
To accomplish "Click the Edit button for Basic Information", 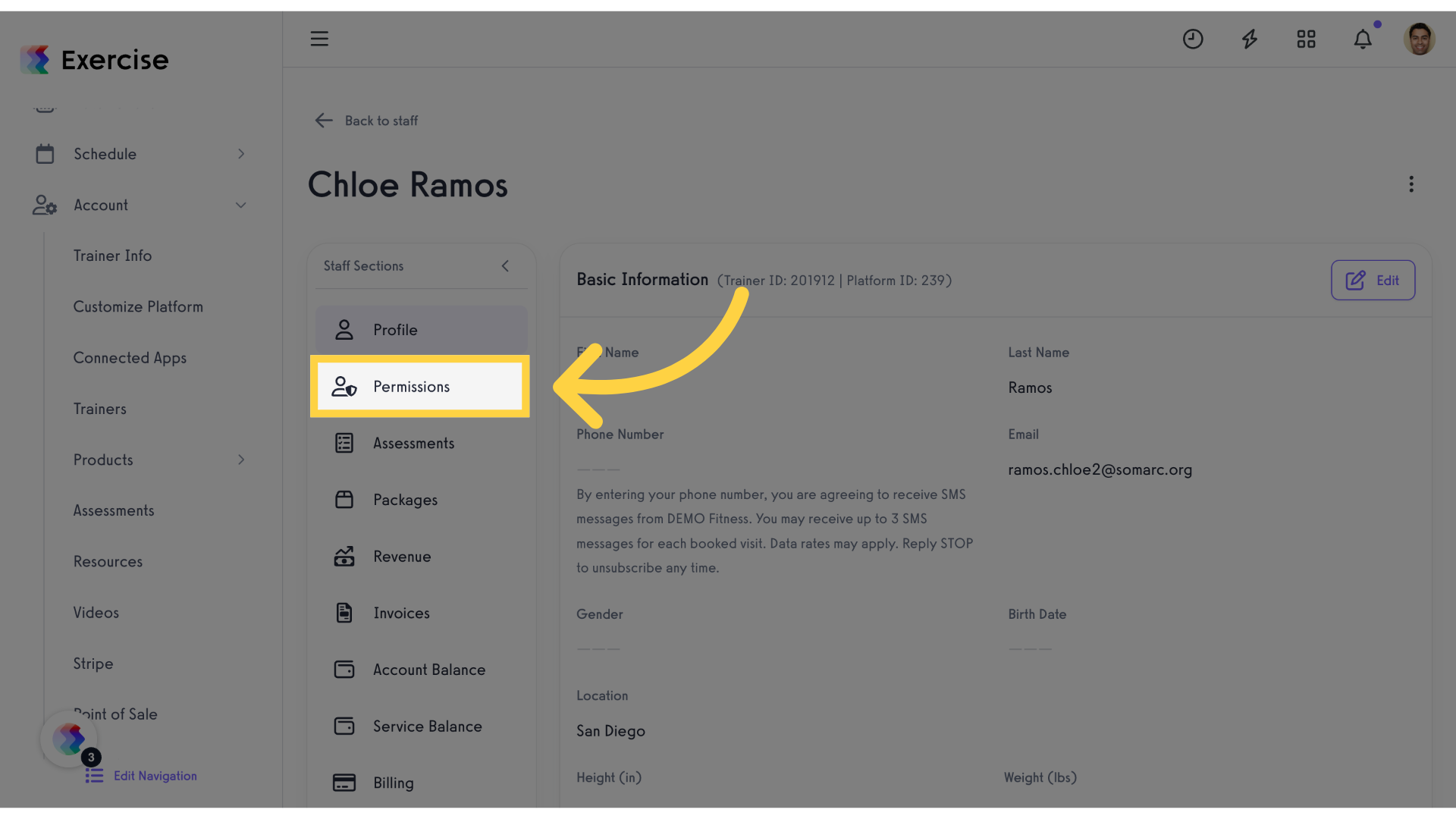I will (1373, 281).
